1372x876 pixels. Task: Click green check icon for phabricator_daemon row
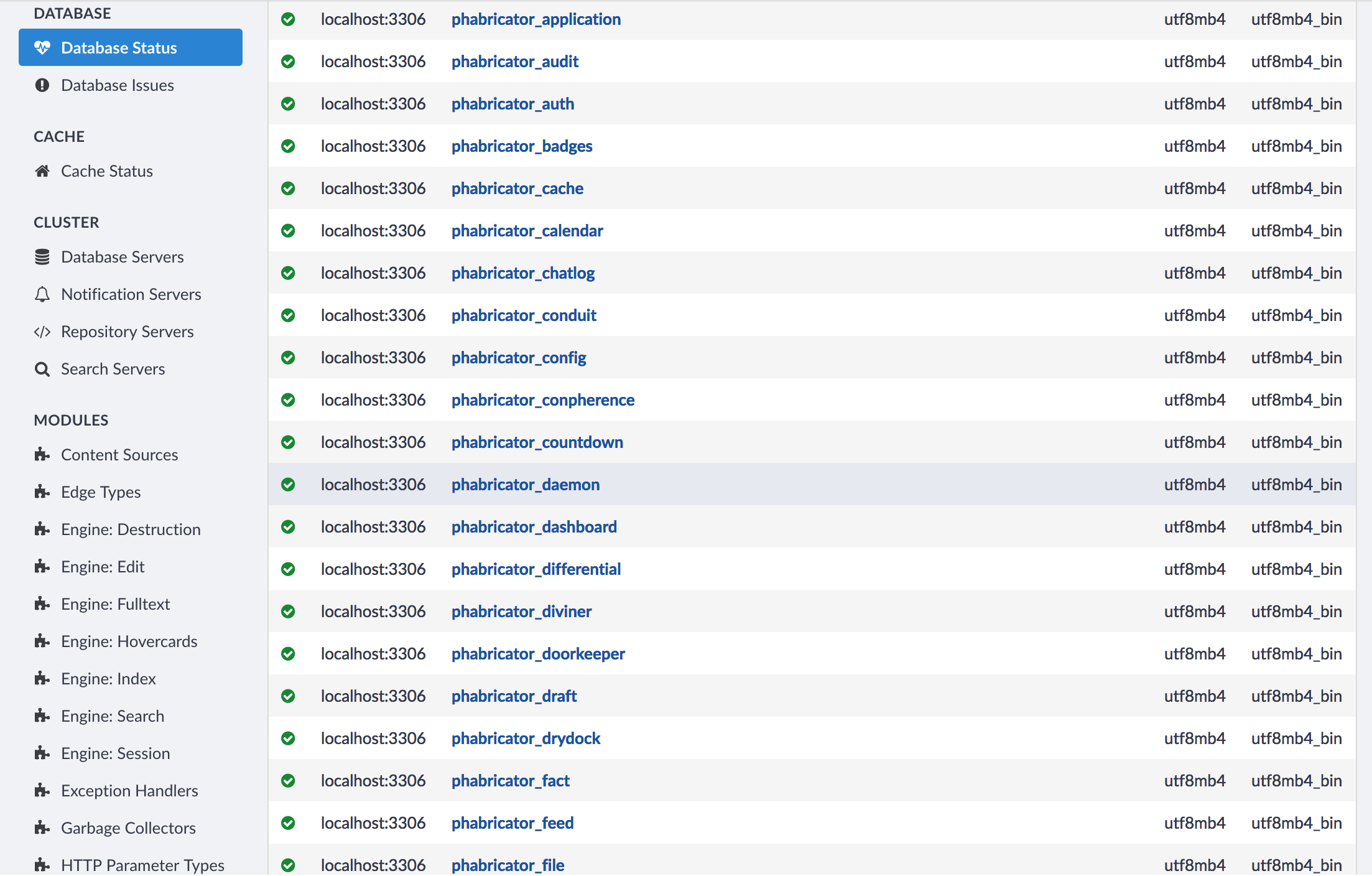tap(288, 485)
